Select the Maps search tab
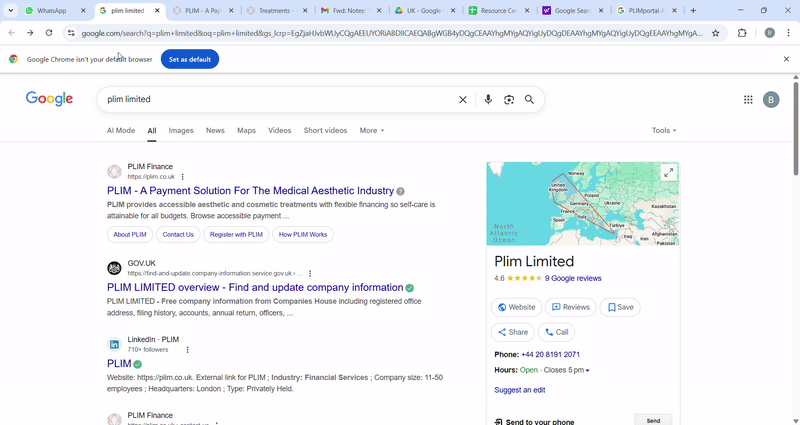The width and height of the screenshot is (800, 425). click(x=246, y=131)
